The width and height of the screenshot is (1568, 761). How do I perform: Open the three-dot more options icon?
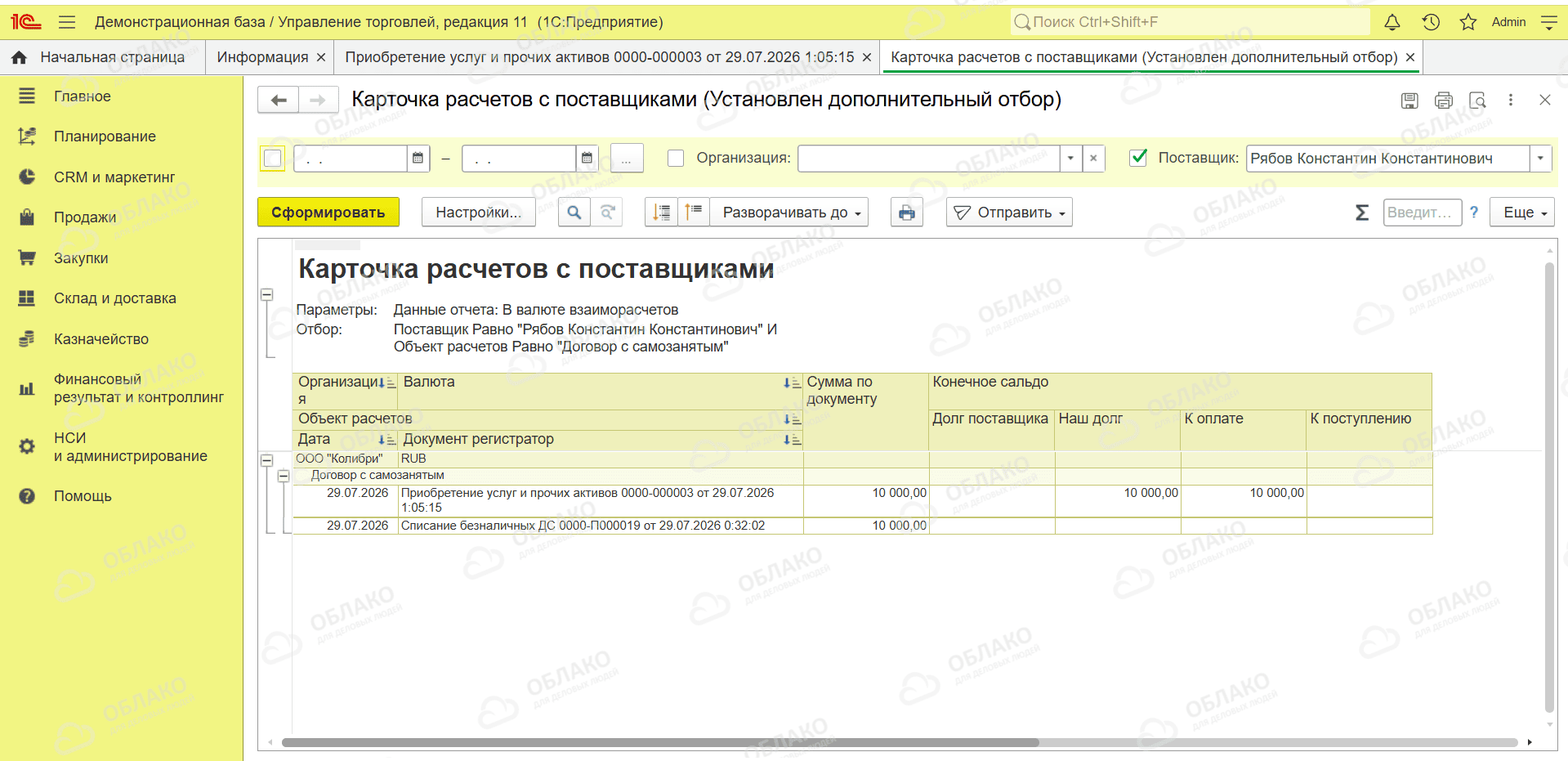click(x=1511, y=100)
